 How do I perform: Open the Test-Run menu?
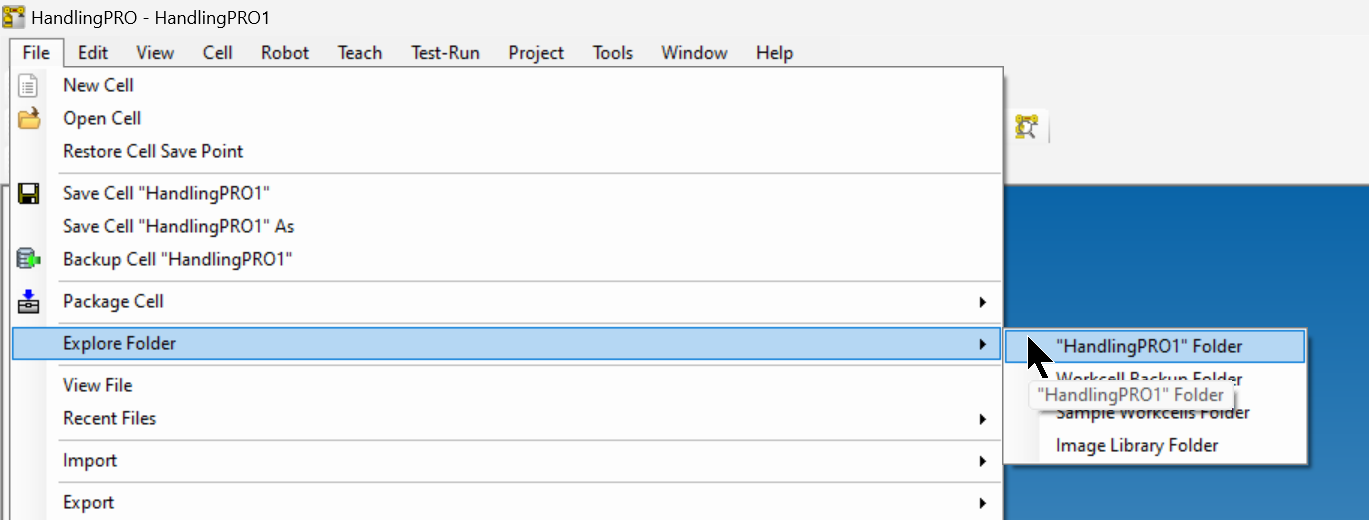pos(445,53)
